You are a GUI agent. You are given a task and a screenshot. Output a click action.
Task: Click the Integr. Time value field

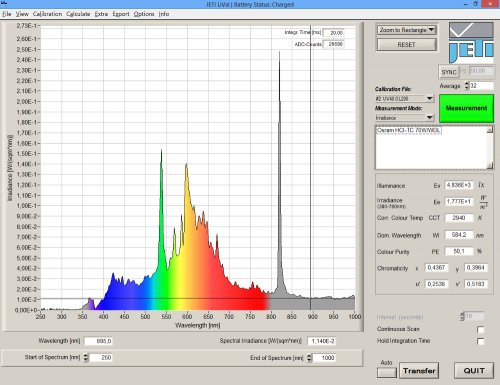pyautogui.click(x=334, y=33)
